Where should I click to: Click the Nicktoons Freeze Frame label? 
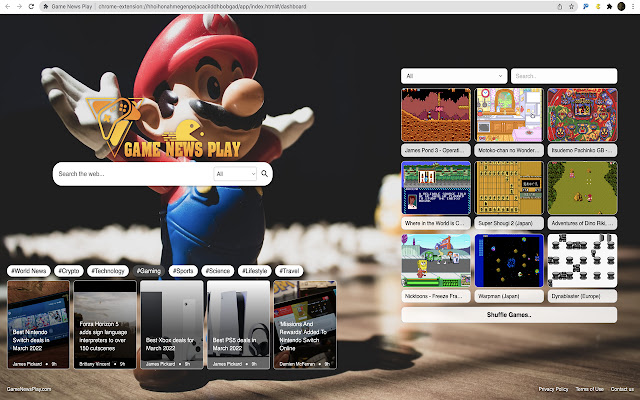[436, 296]
